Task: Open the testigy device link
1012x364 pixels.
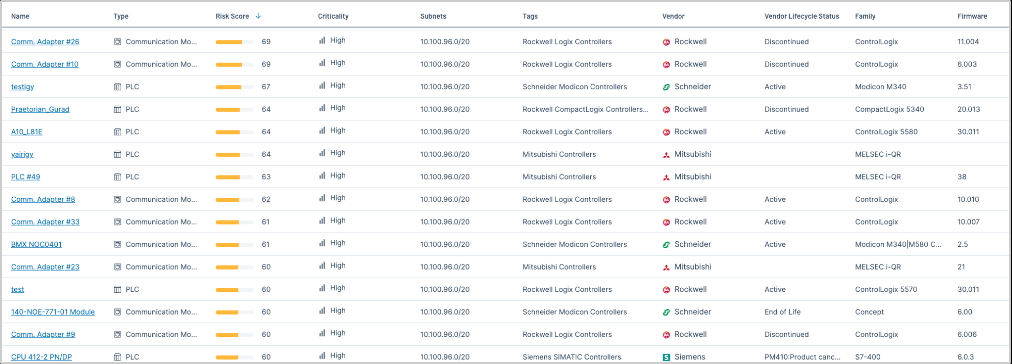Action: [23, 86]
